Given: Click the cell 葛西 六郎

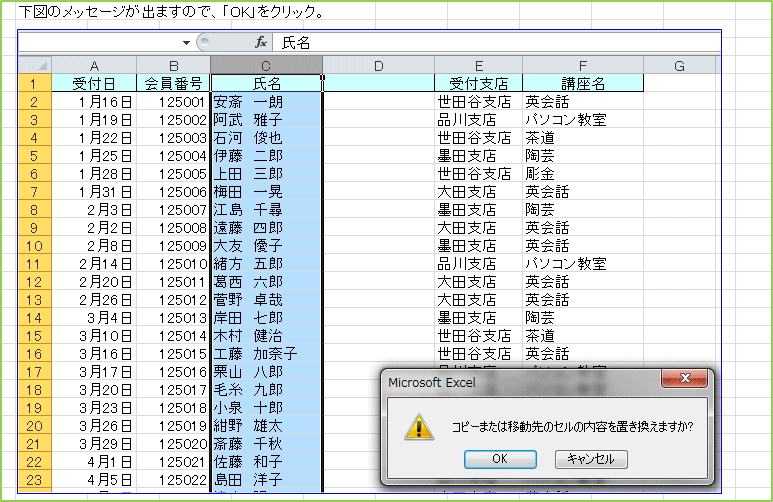Looking at the screenshot, I should click(x=266, y=282).
